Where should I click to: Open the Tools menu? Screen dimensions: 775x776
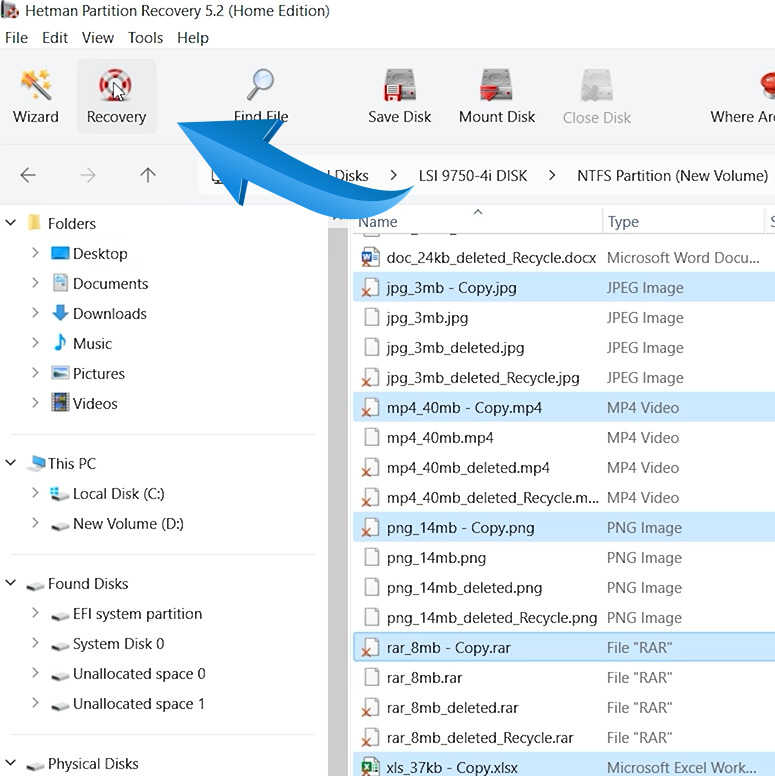(x=145, y=38)
